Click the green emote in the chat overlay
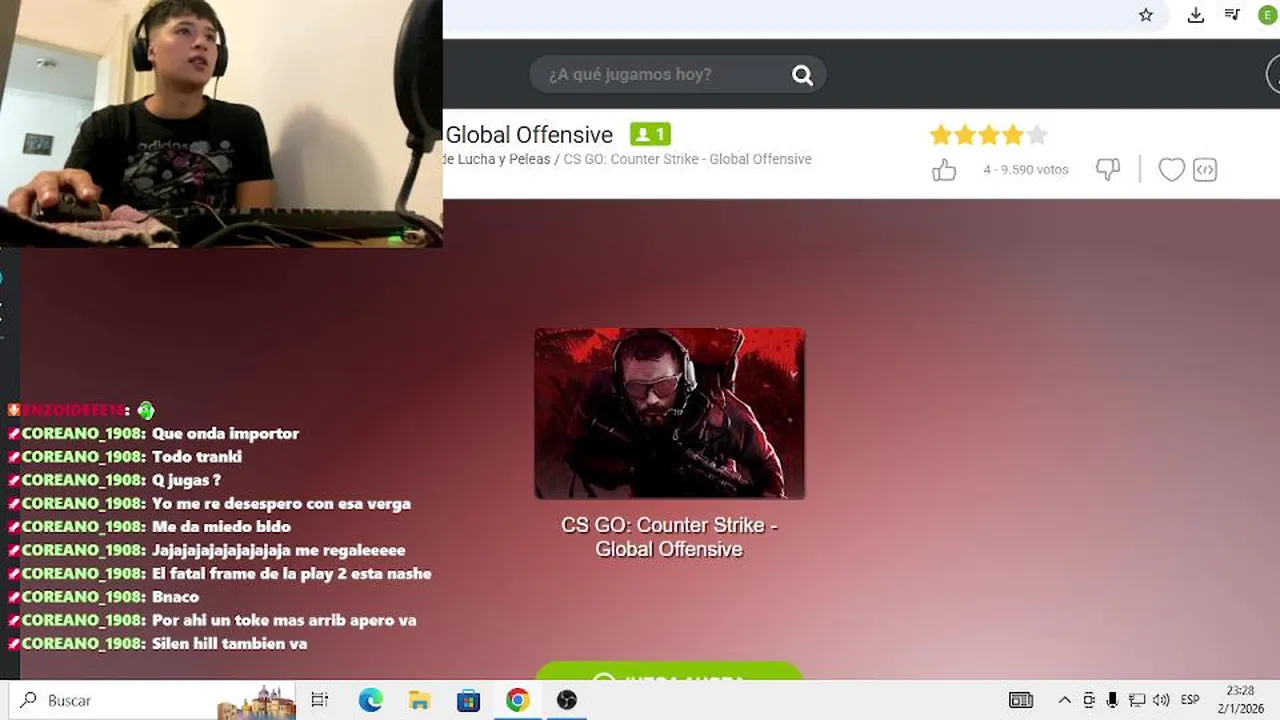This screenshot has height=720, width=1280. point(146,410)
